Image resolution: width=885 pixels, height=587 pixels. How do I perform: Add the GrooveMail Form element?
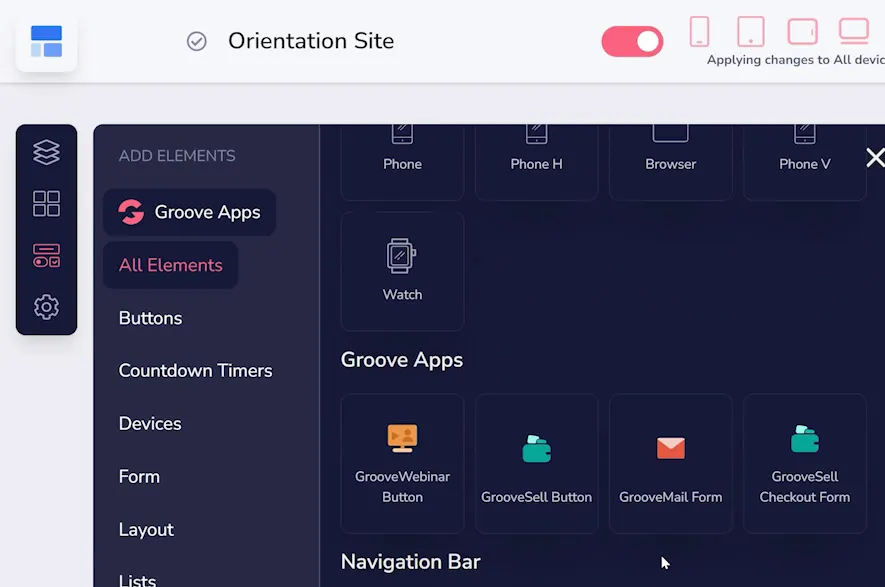pos(671,463)
